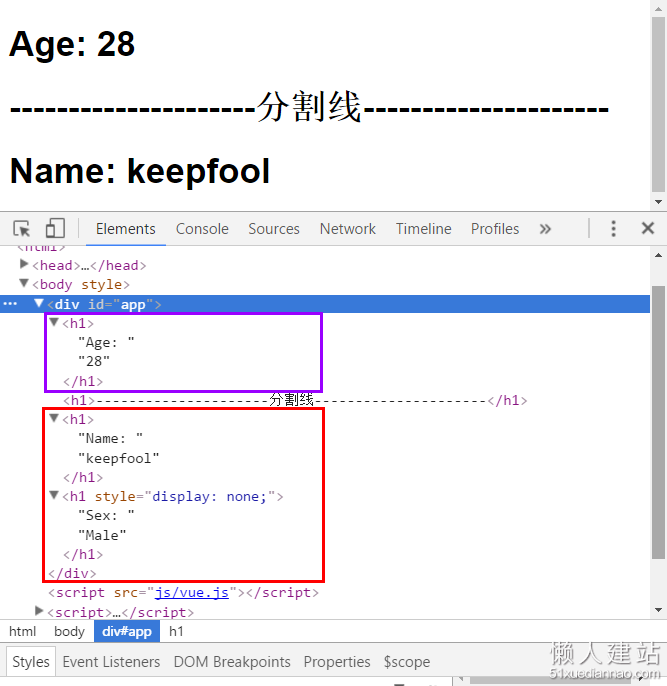667x686 pixels.
Task: Click the Age: 28 page heading
Action: coord(72,44)
